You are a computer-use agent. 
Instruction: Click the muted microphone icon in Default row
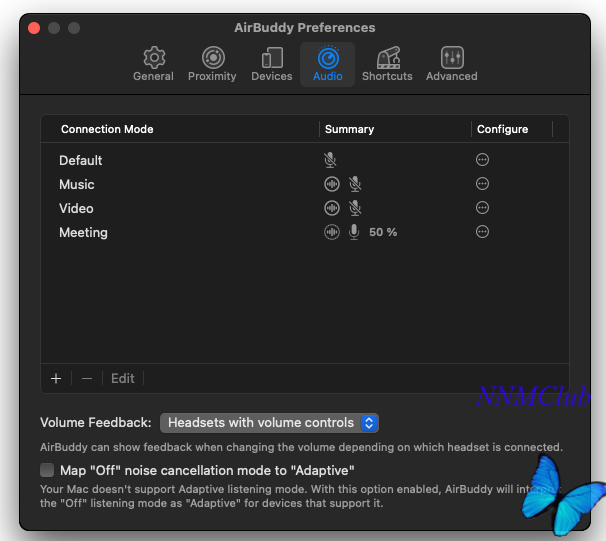click(x=330, y=160)
